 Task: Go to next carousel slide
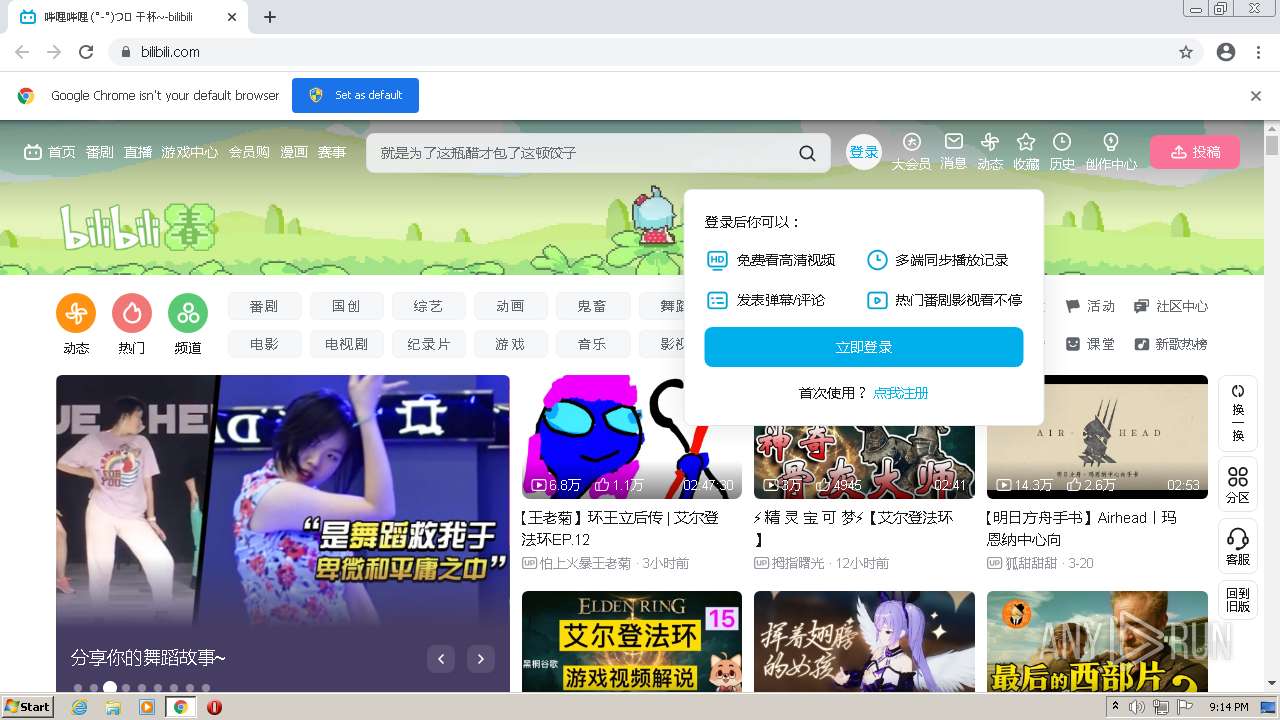[481, 658]
